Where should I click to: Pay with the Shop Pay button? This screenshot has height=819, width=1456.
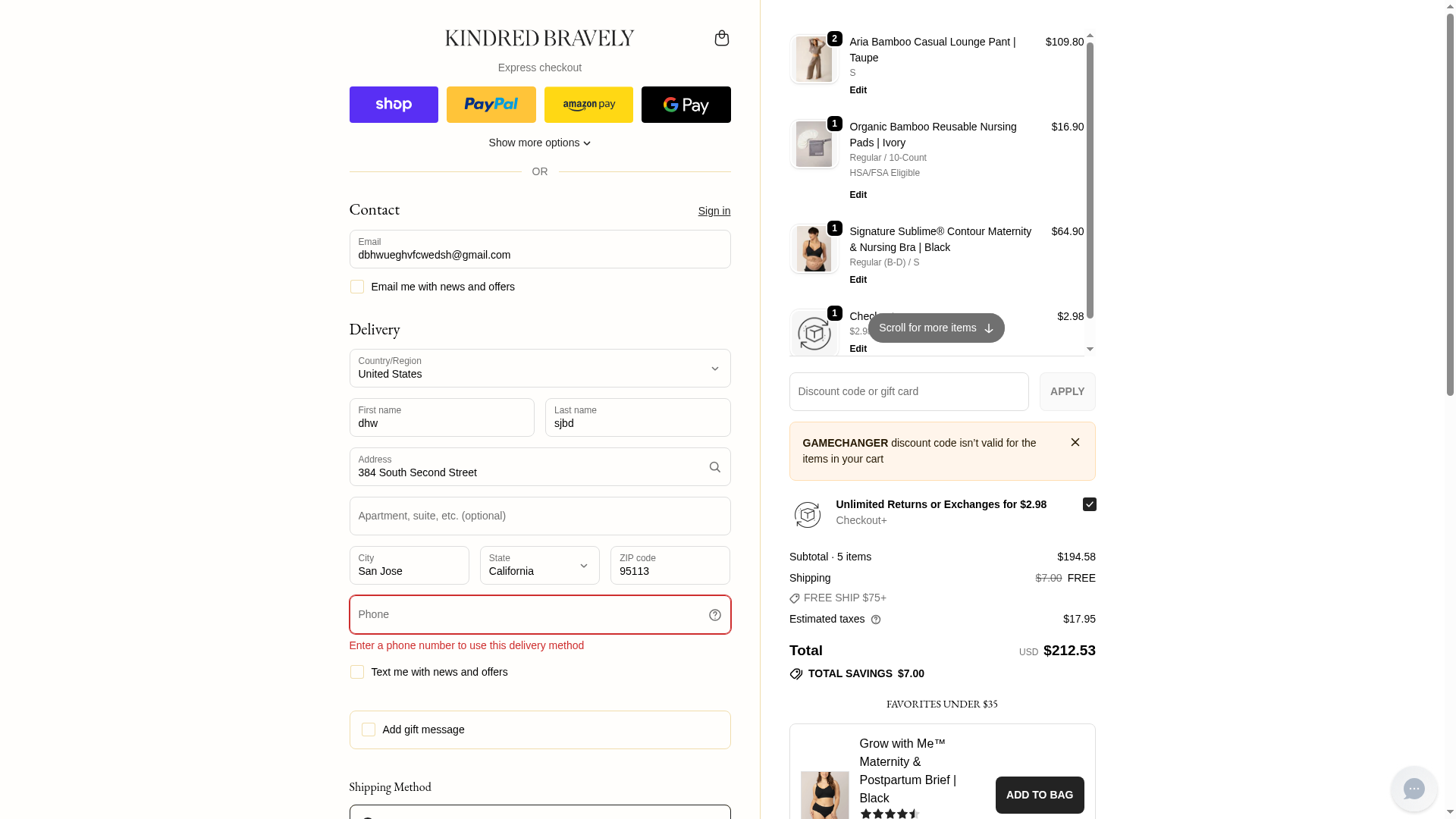(394, 105)
